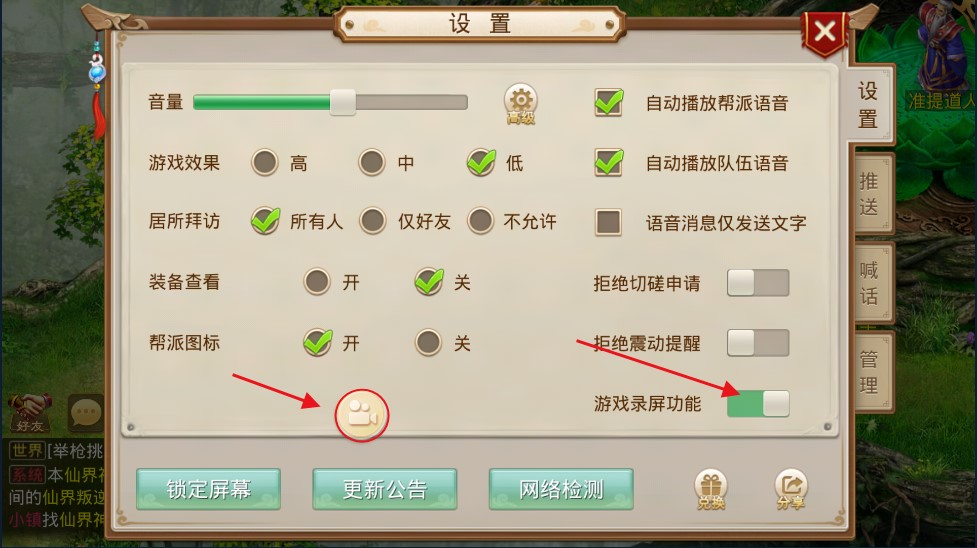
Task: Click the 音量 volume slider handle
Action: coord(343,102)
